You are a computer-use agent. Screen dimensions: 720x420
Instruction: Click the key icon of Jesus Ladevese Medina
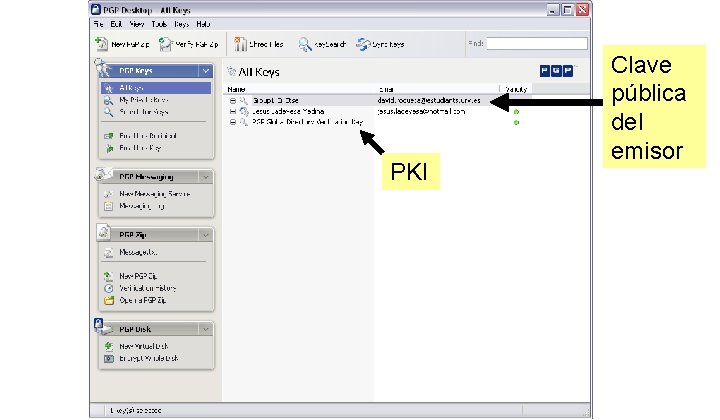click(x=244, y=111)
